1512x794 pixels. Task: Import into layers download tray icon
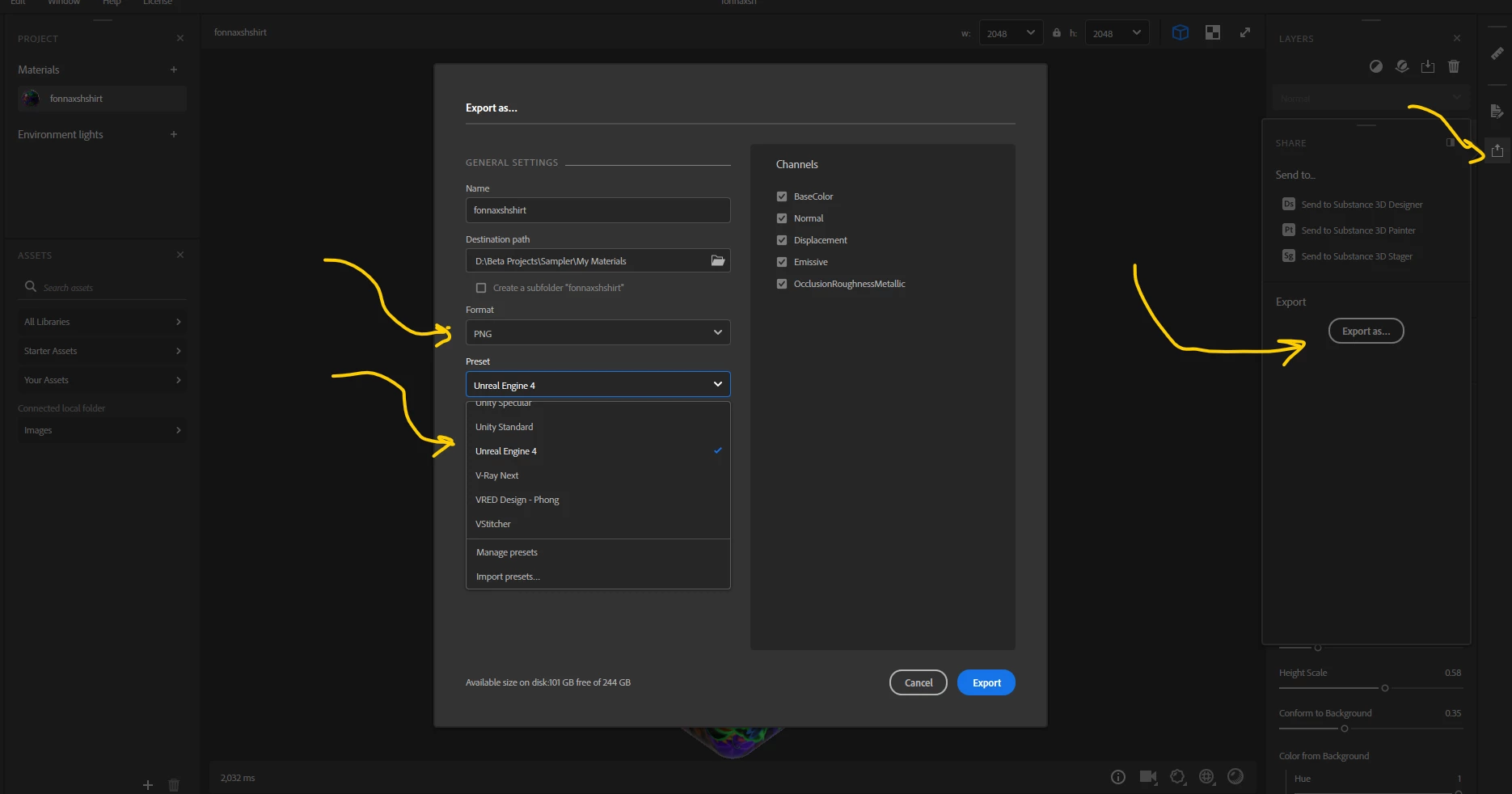[x=1428, y=66]
